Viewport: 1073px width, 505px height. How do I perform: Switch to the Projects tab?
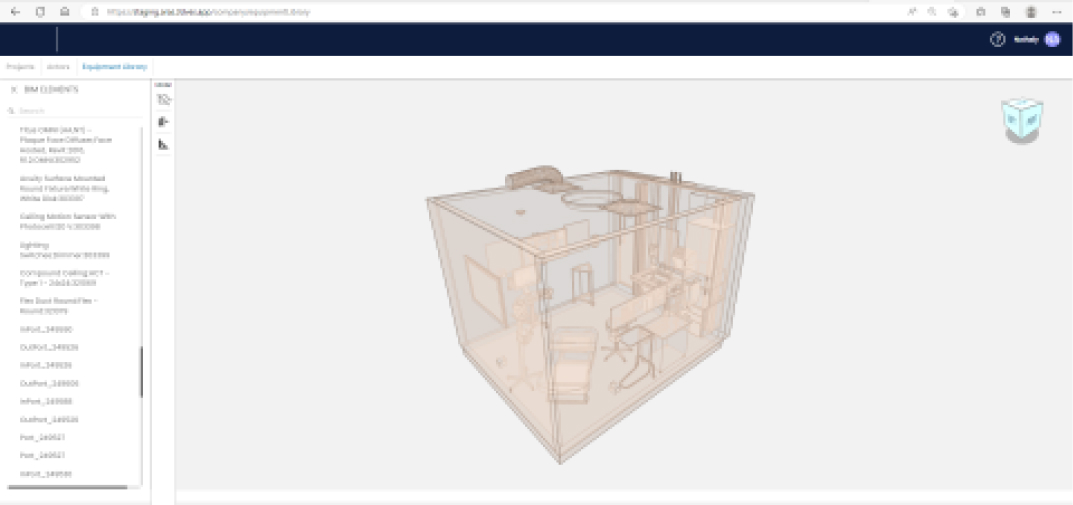pyautogui.click(x=20, y=66)
